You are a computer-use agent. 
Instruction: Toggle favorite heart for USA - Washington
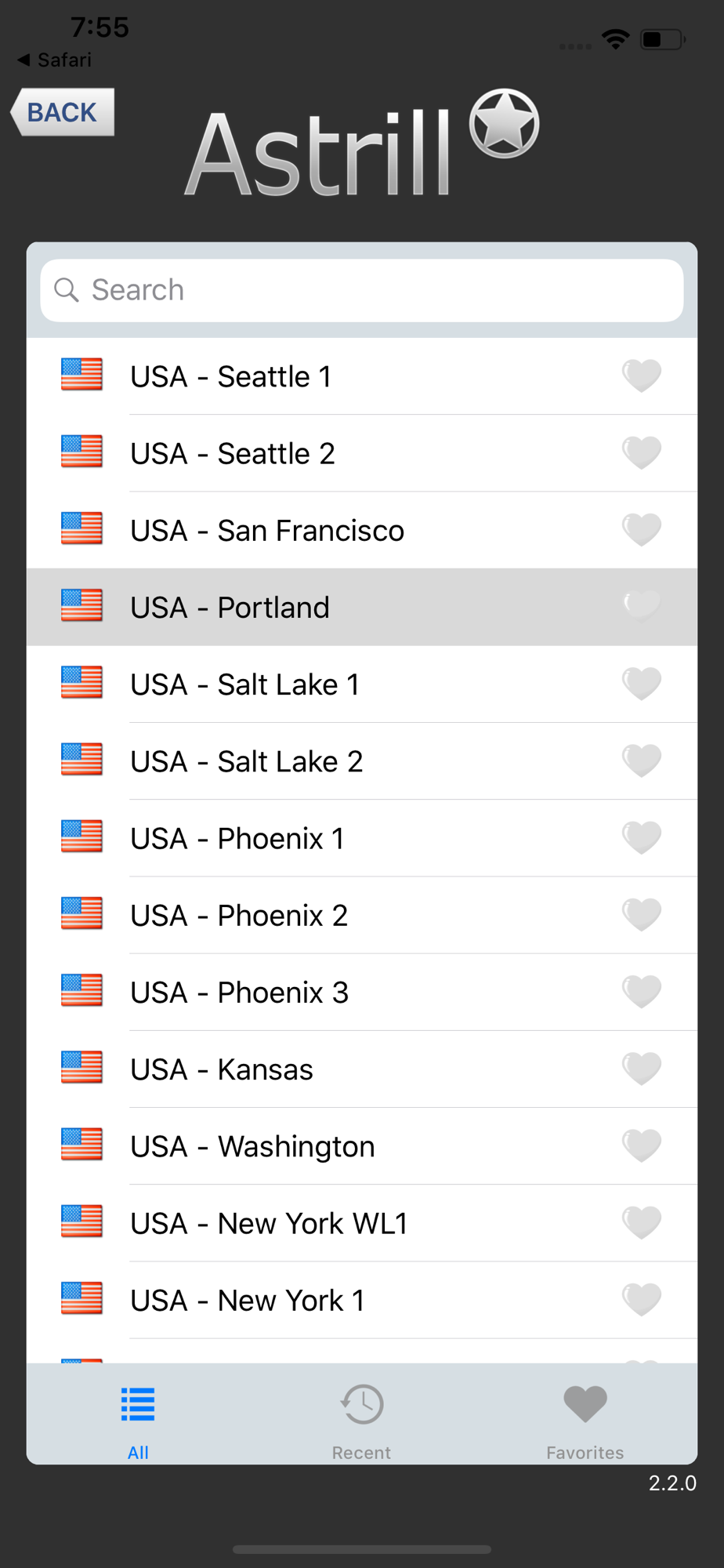click(x=642, y=1145)
